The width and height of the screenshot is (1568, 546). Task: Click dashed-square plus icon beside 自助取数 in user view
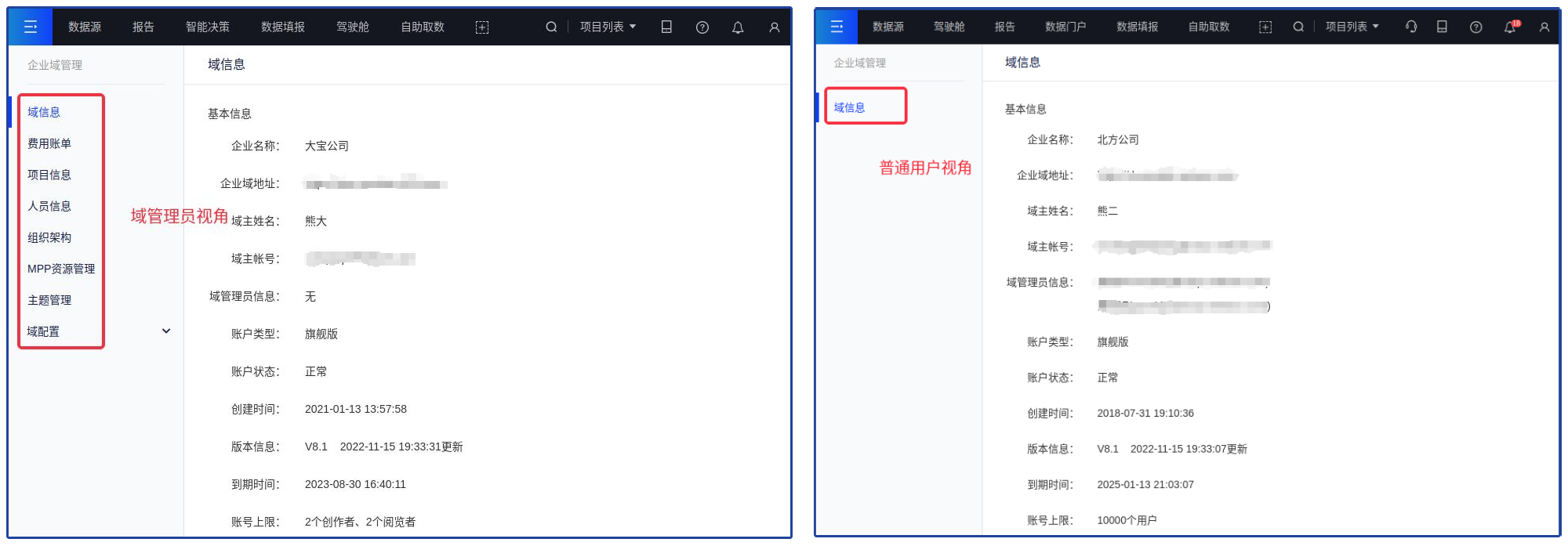point(1265,27)
